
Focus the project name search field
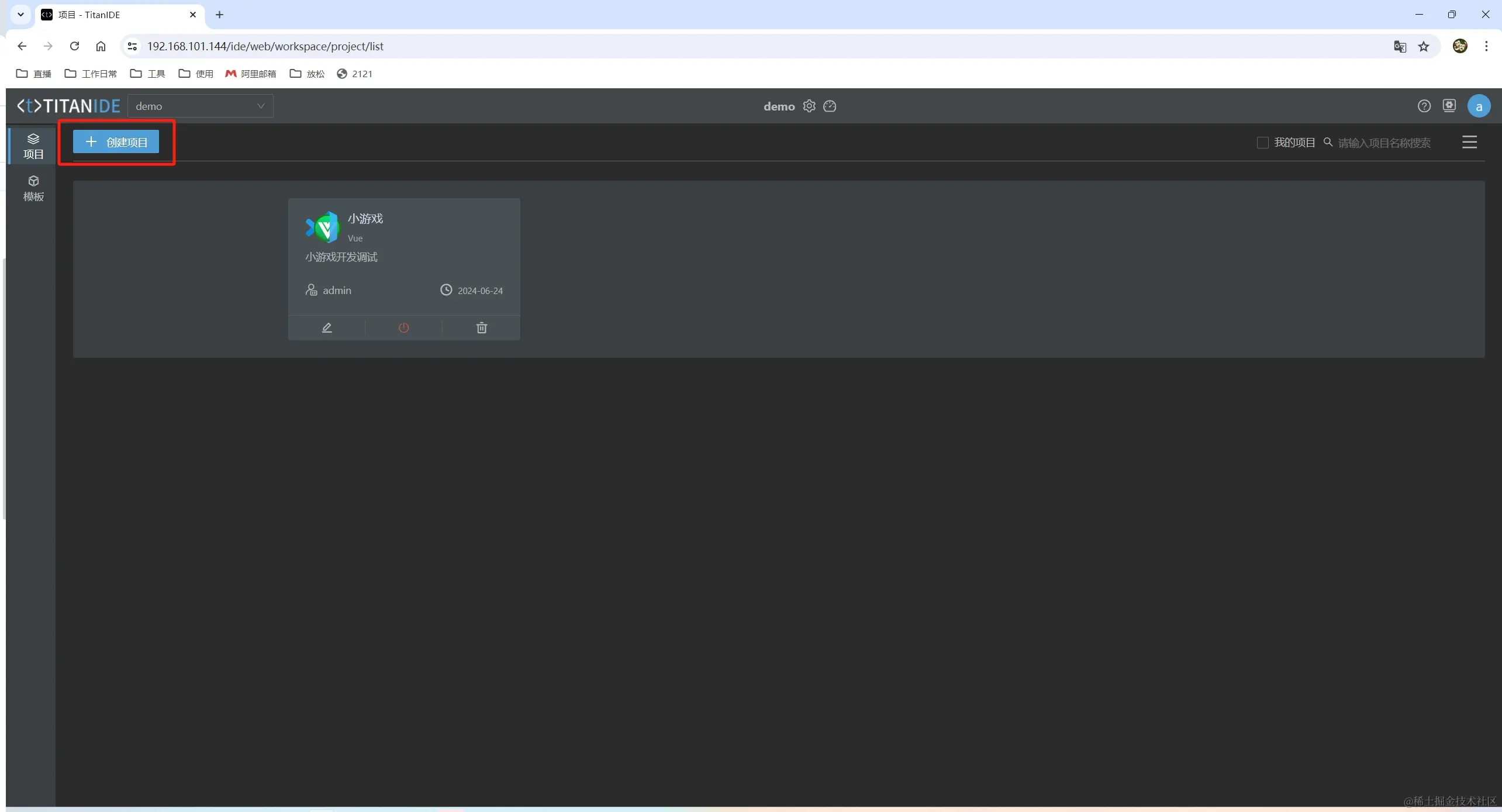click(1384, 143)
